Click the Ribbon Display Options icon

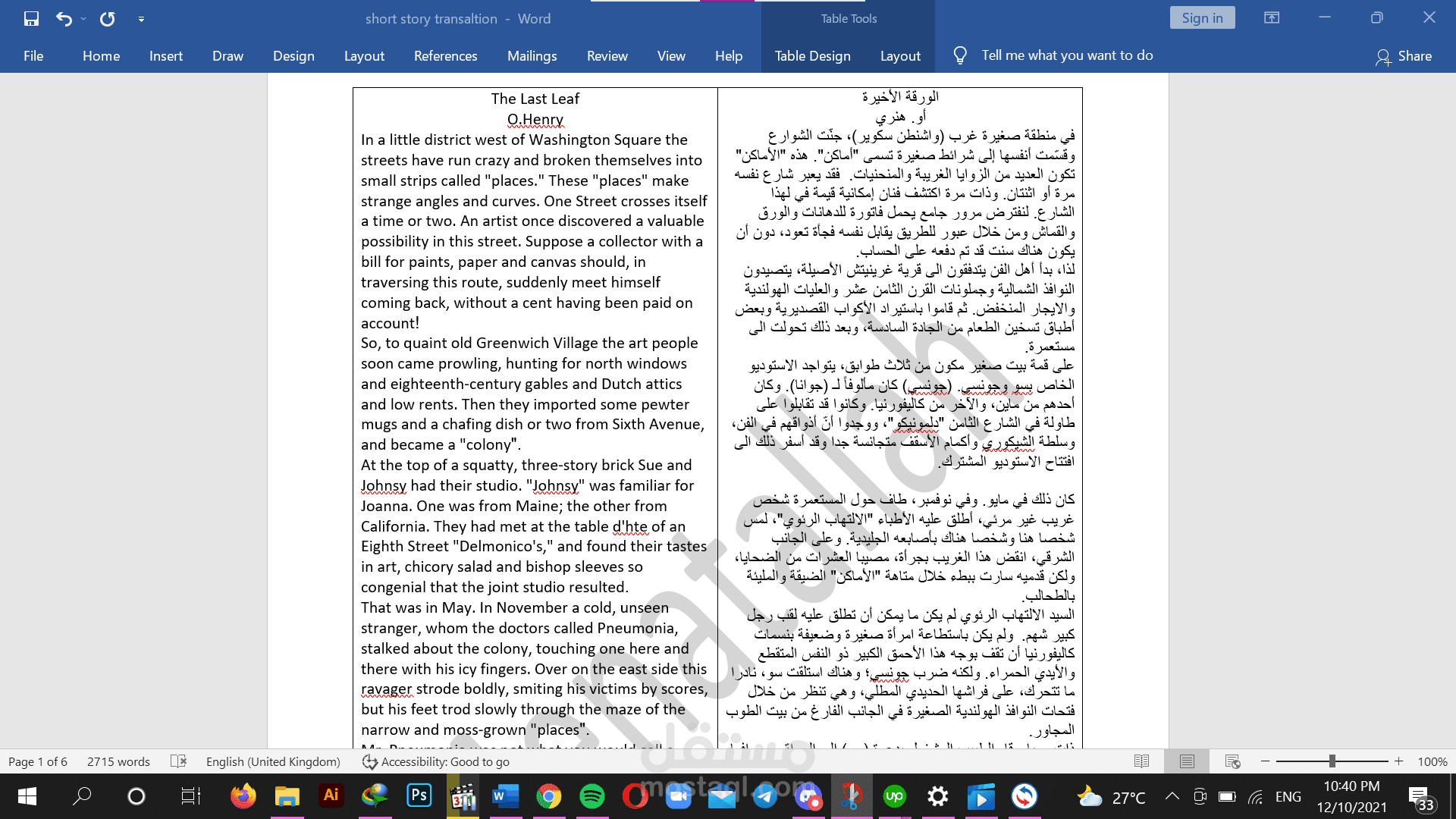pyautogui.click(x=1272, y=17)
